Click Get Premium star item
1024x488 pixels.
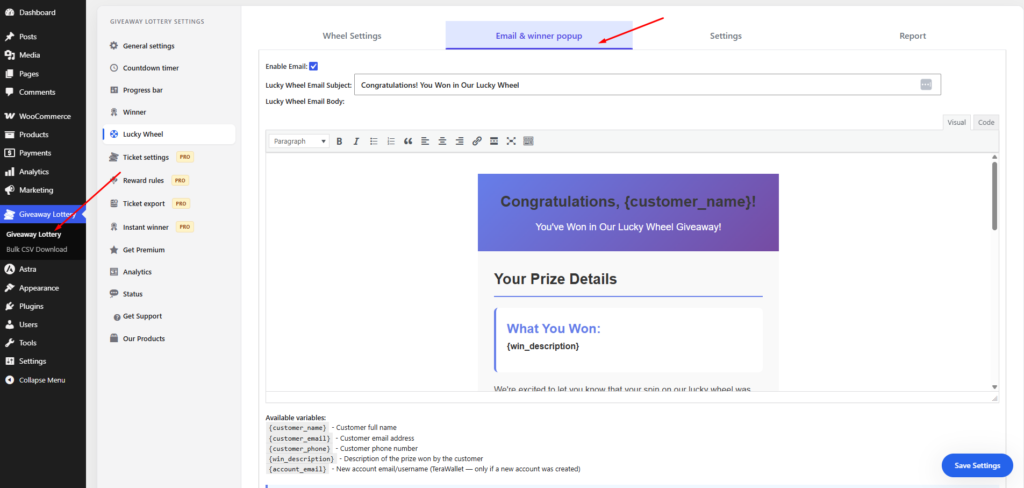click(x=168, y=250)
